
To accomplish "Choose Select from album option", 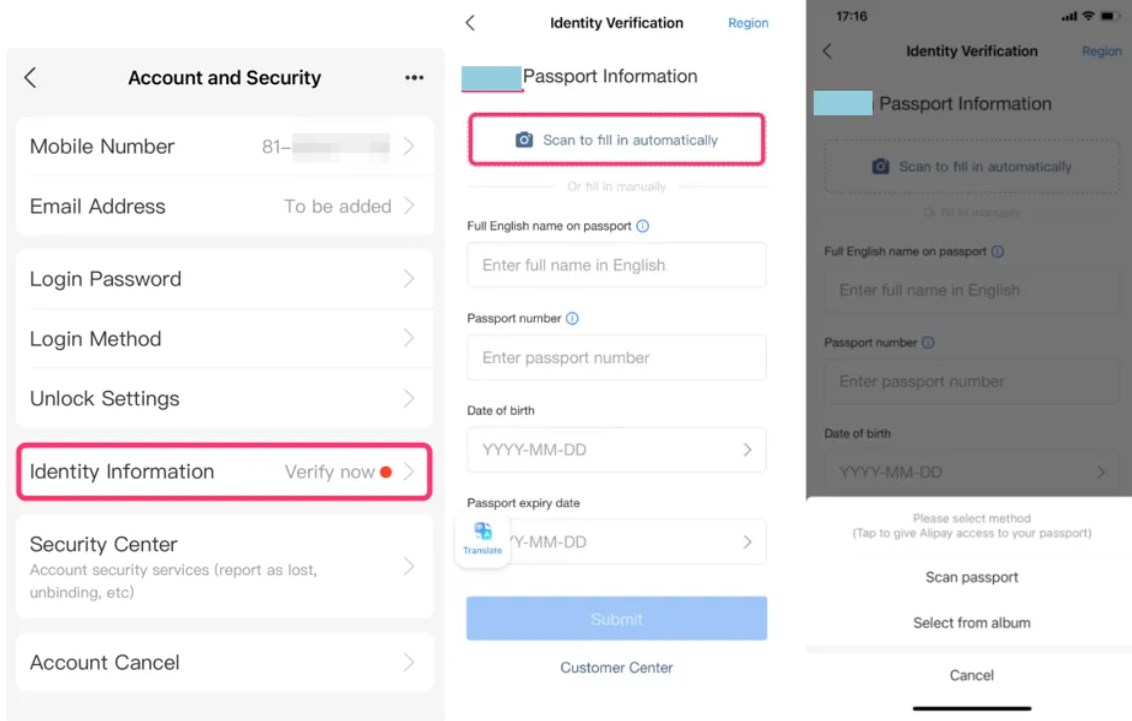I will click(x=972, y=623).
